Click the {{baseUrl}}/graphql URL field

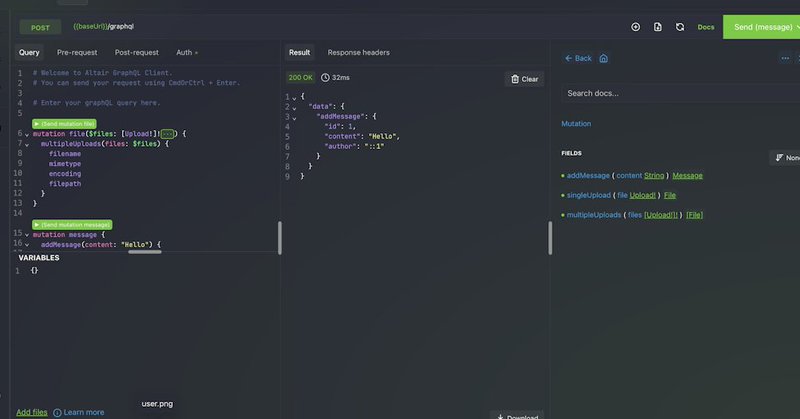click(x=104, y=27)
